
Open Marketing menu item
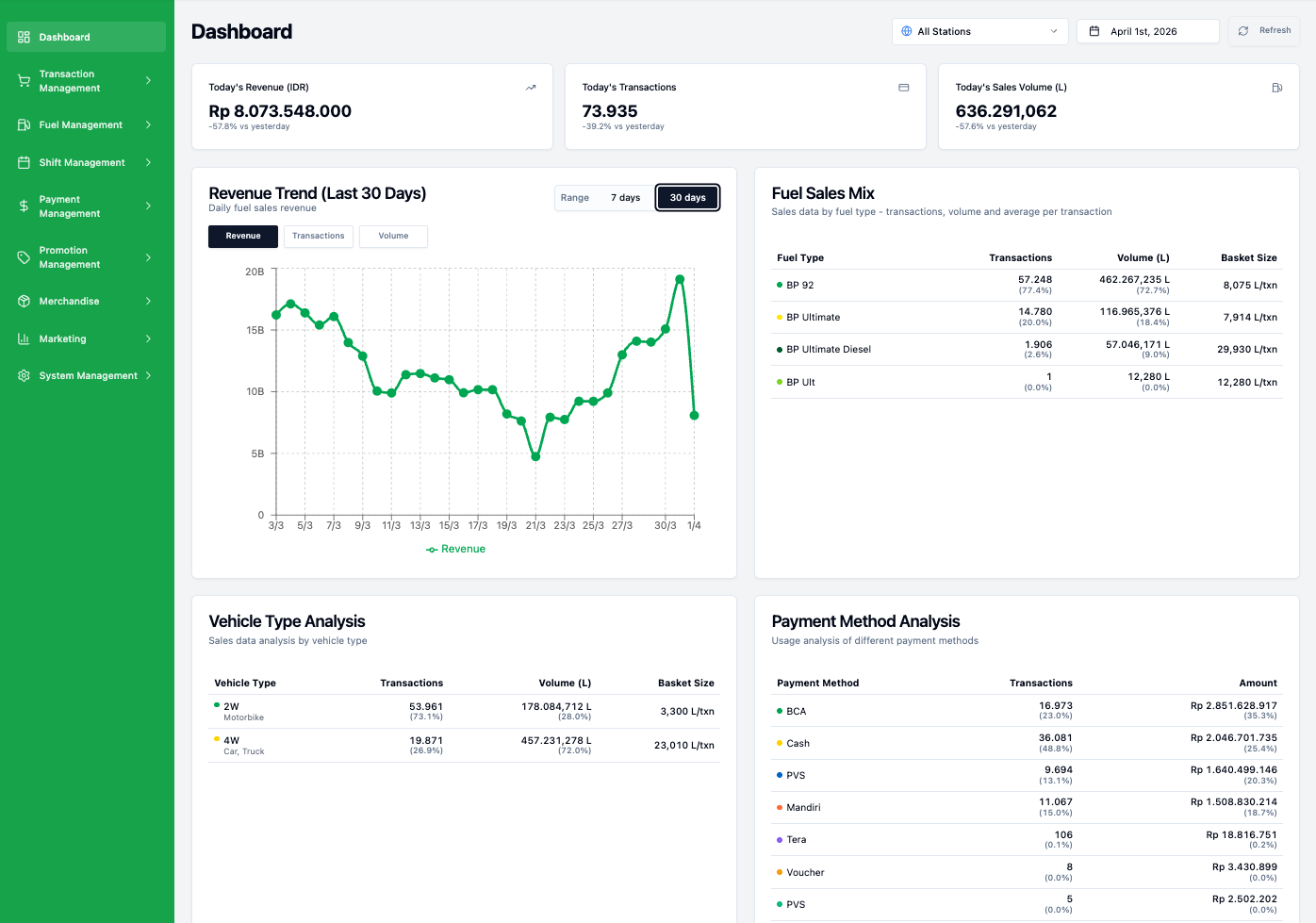[x=86, y=338]
